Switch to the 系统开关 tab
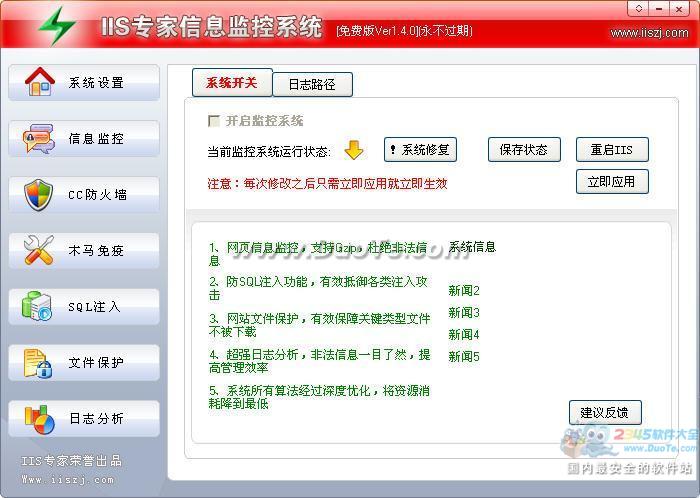 click(231, 83)
